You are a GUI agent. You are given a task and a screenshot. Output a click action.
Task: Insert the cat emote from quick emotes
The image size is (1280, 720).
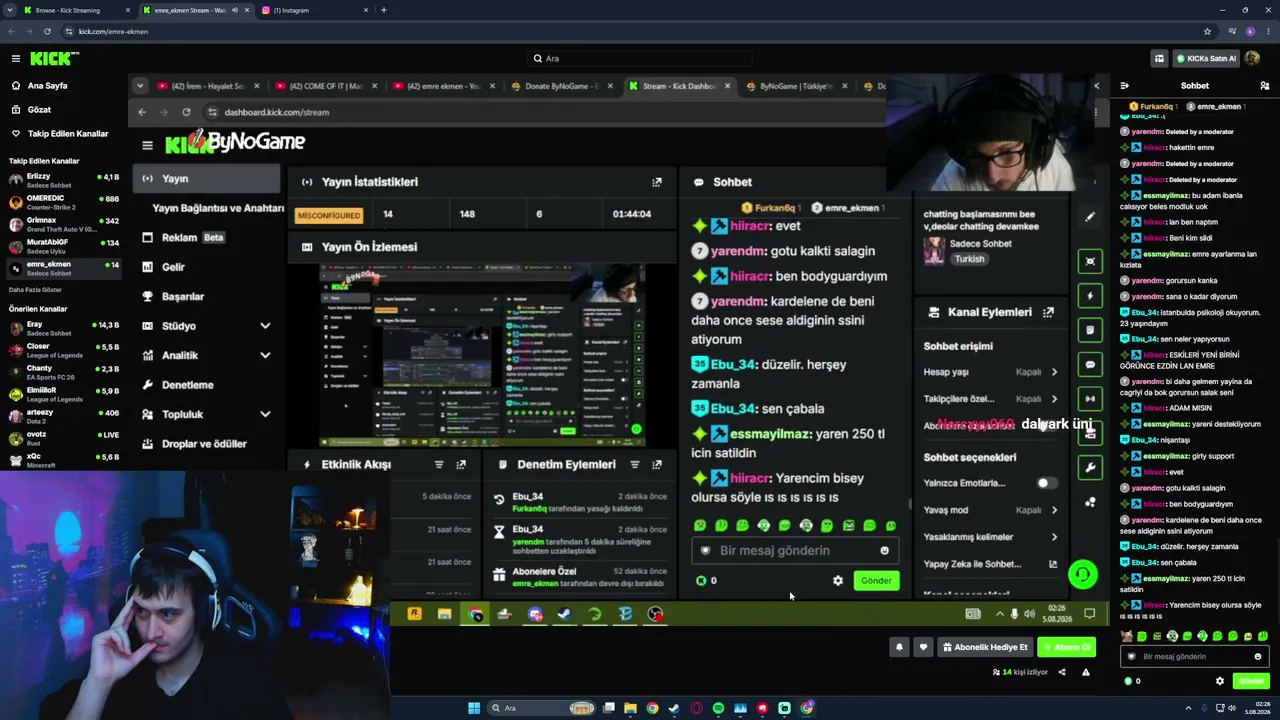point(1127,637)
